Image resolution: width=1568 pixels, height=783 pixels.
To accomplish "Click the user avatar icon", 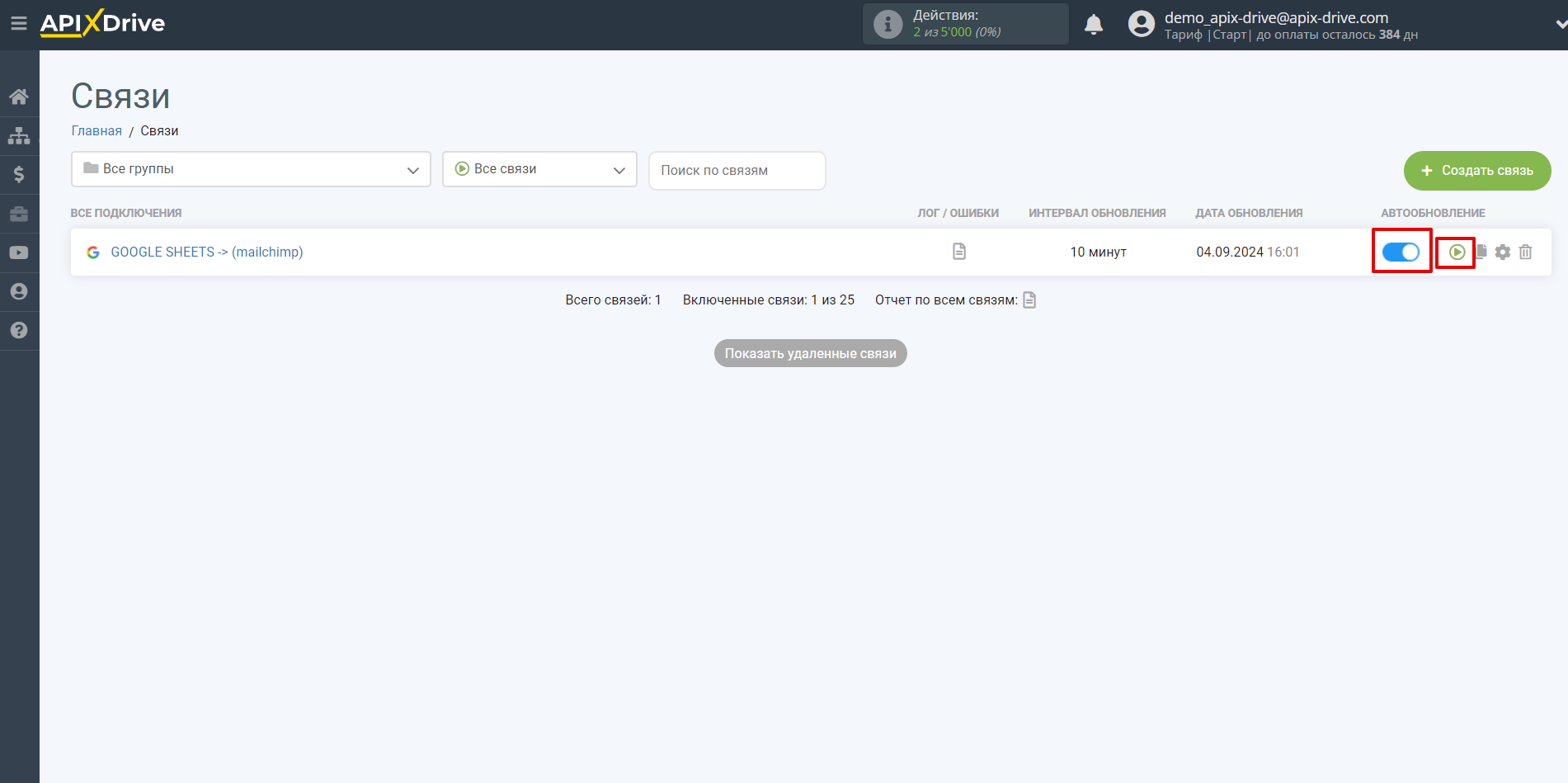I will click(x=1142, y=24).
